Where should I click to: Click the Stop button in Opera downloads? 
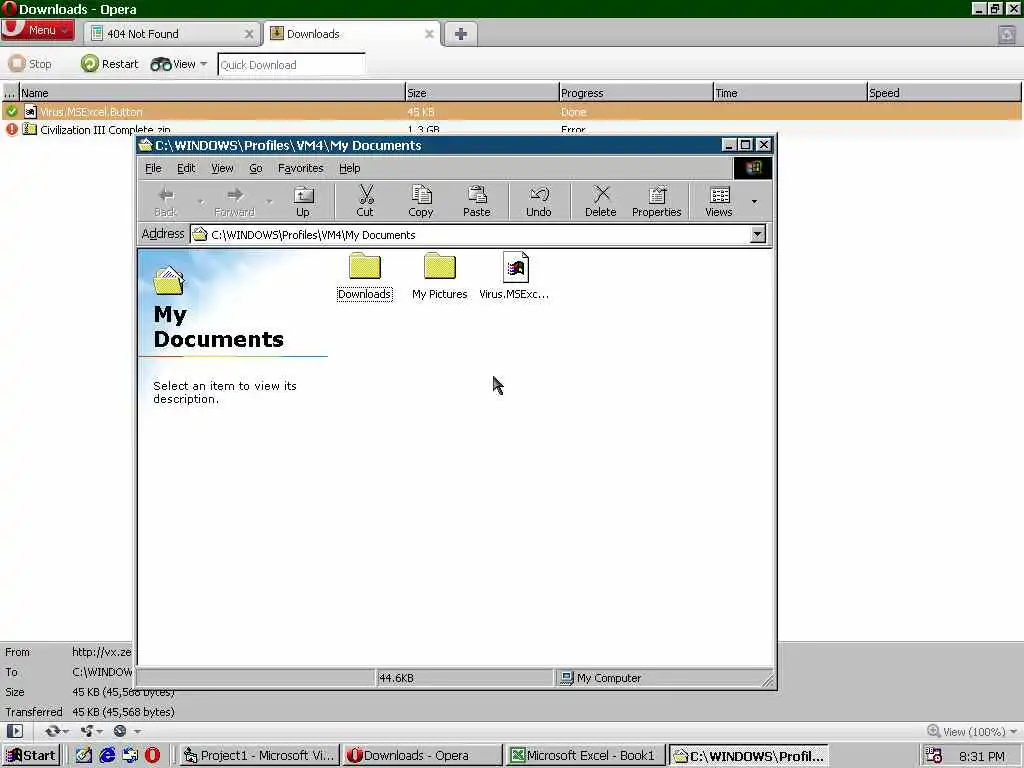(30, 64)
